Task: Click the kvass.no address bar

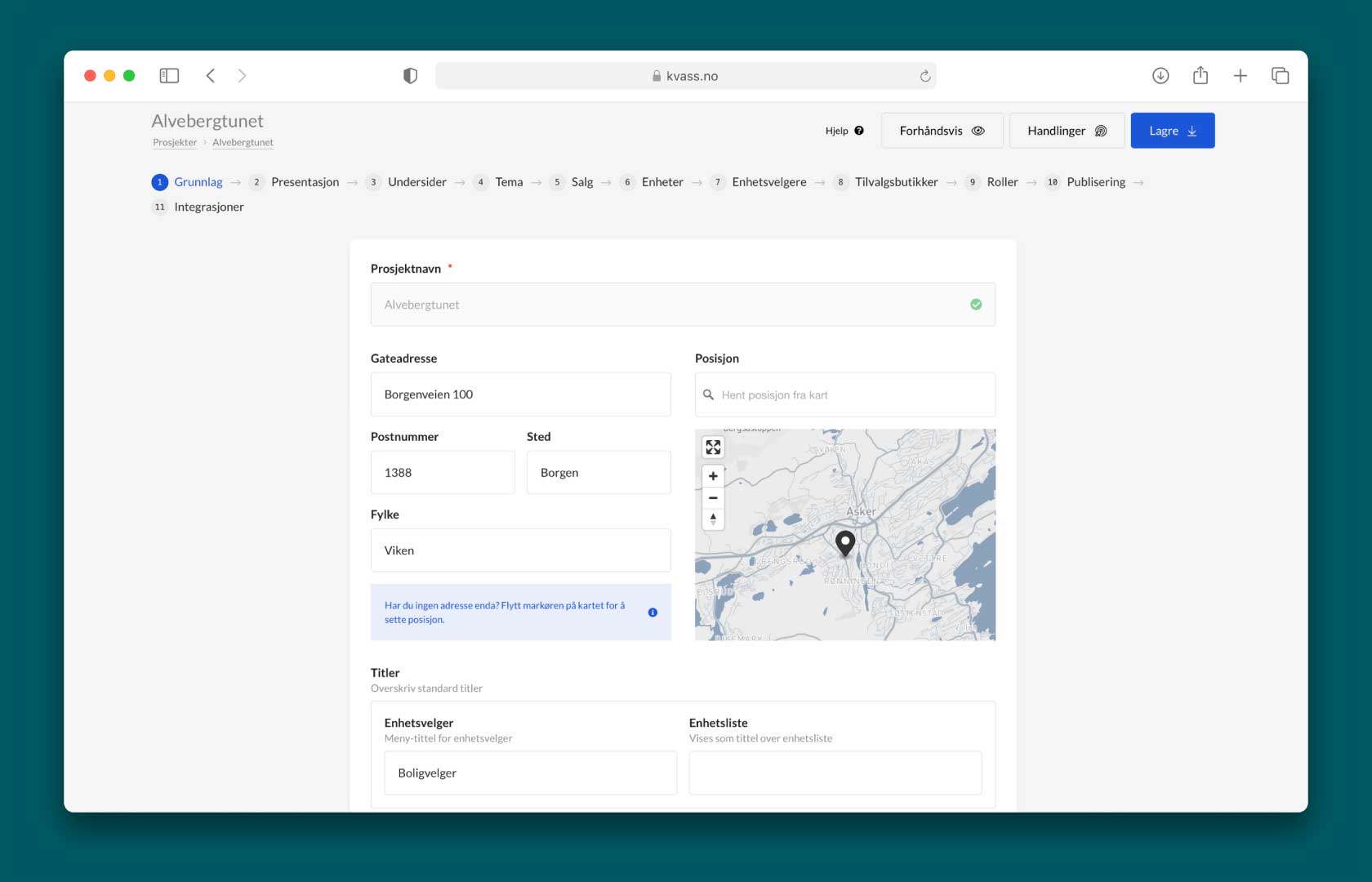Action: tap(685, 76)
